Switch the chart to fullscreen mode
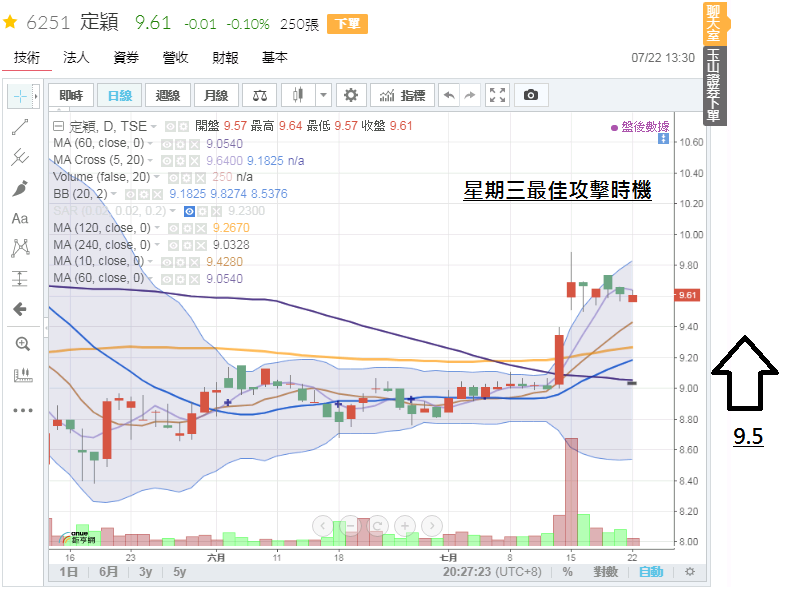805x600 pixels. point(497,95)
